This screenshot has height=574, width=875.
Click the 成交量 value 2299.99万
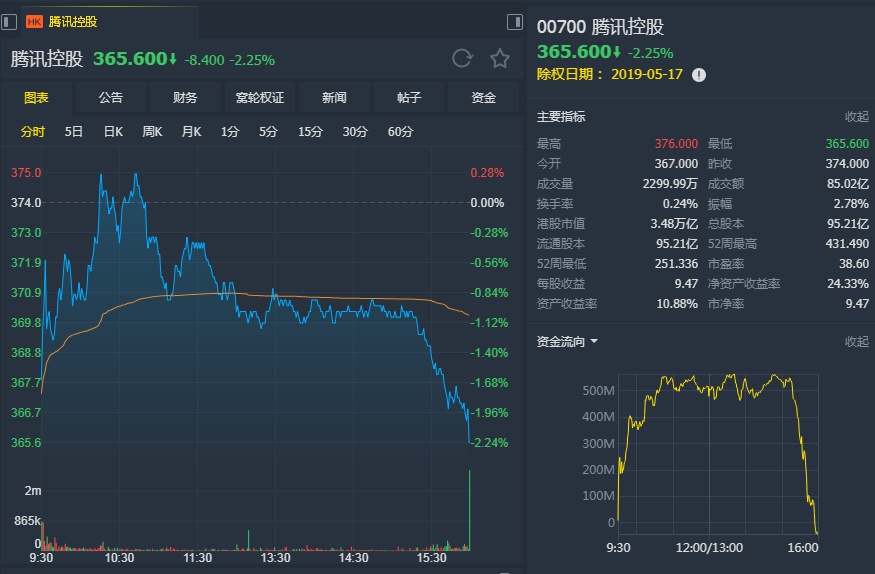pyautogui.click(x=670, y=184)
